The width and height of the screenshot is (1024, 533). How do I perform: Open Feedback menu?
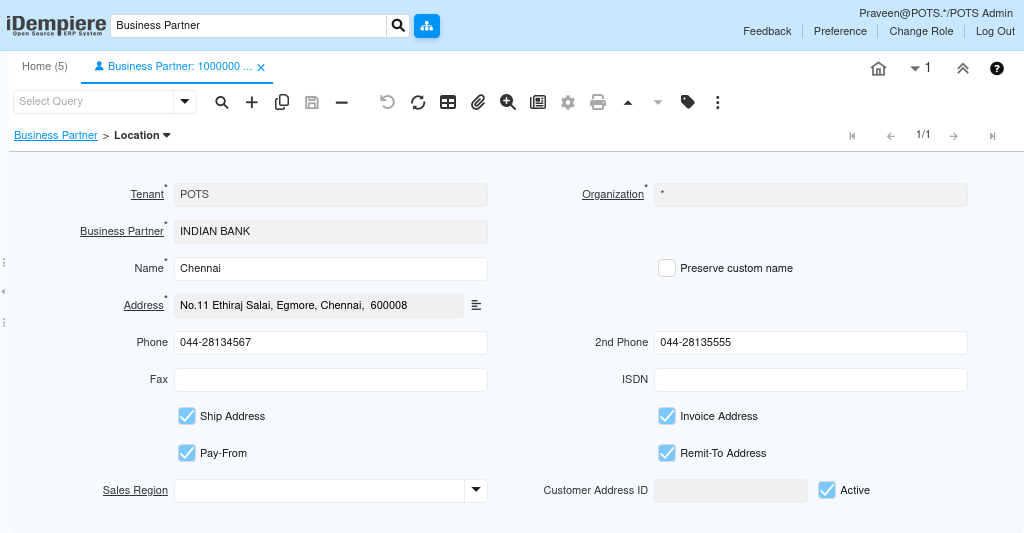coord(767,31)
